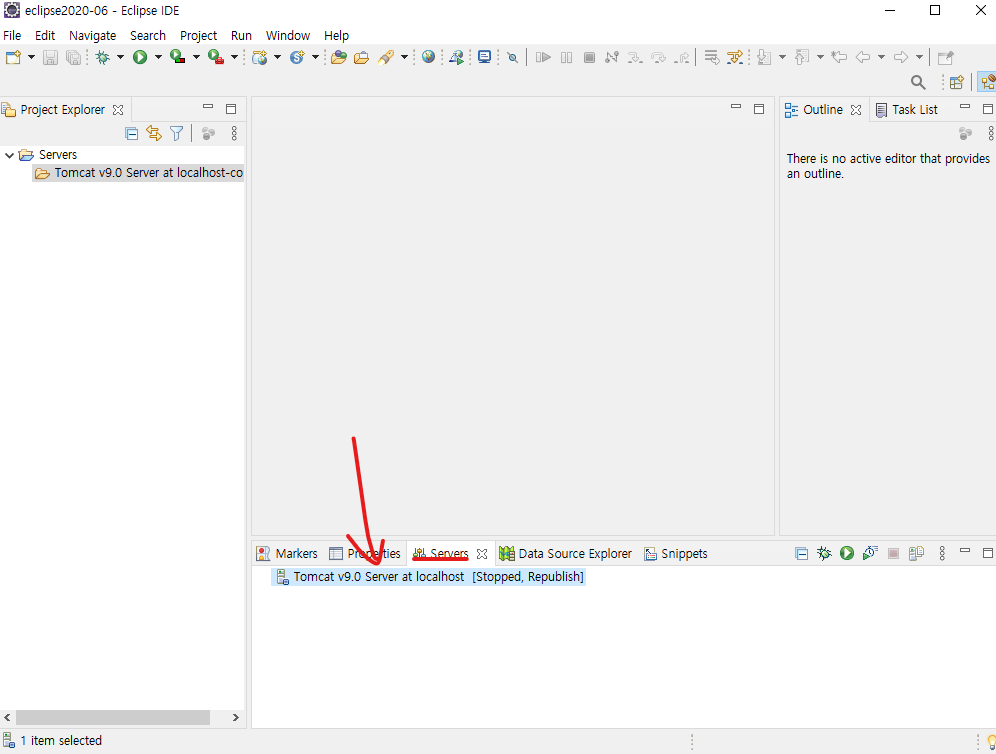Click the Open Perspective icon
The height and width of the screenshot is (754, 996).
[957, 82]
